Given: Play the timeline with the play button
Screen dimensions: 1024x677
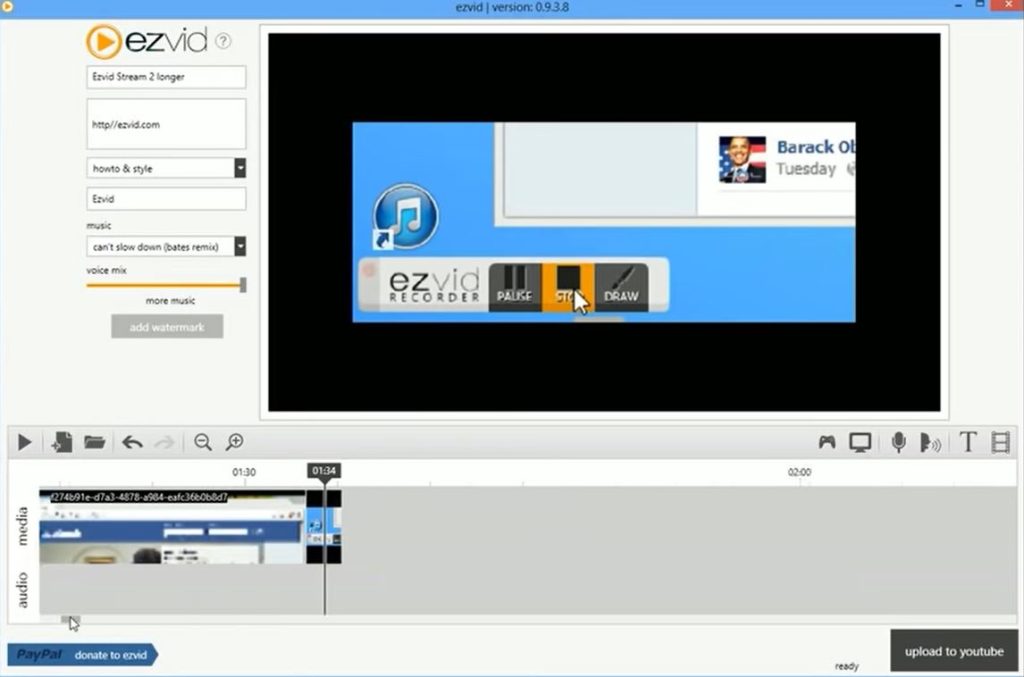Looking at the screenshot, I should pyautogui.click(x=25, y=442).
